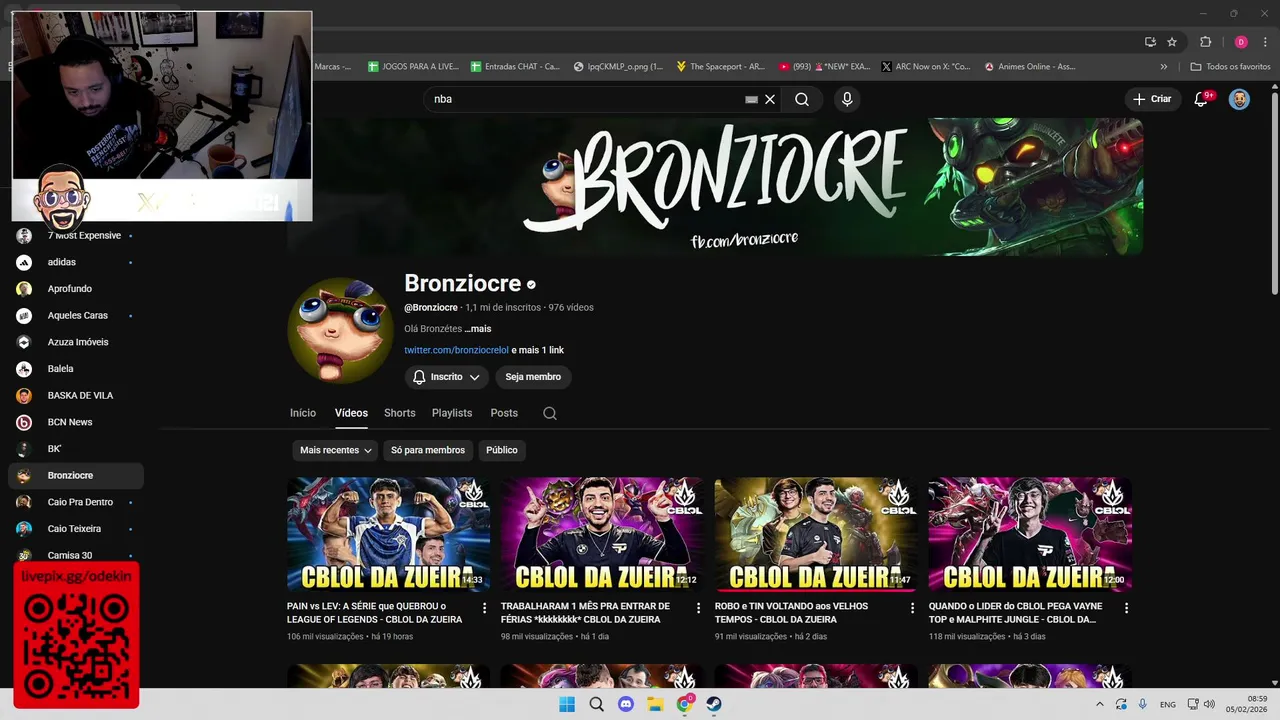Bookmark this page with the star icon

point(1172,42)
